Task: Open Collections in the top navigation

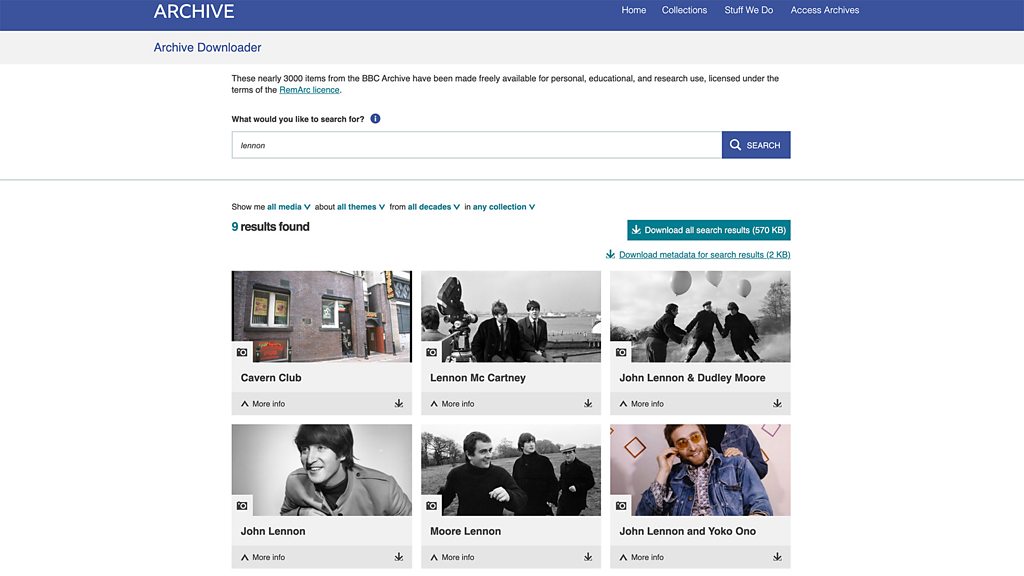Action: pyautogui.click(x=684, y=10)
